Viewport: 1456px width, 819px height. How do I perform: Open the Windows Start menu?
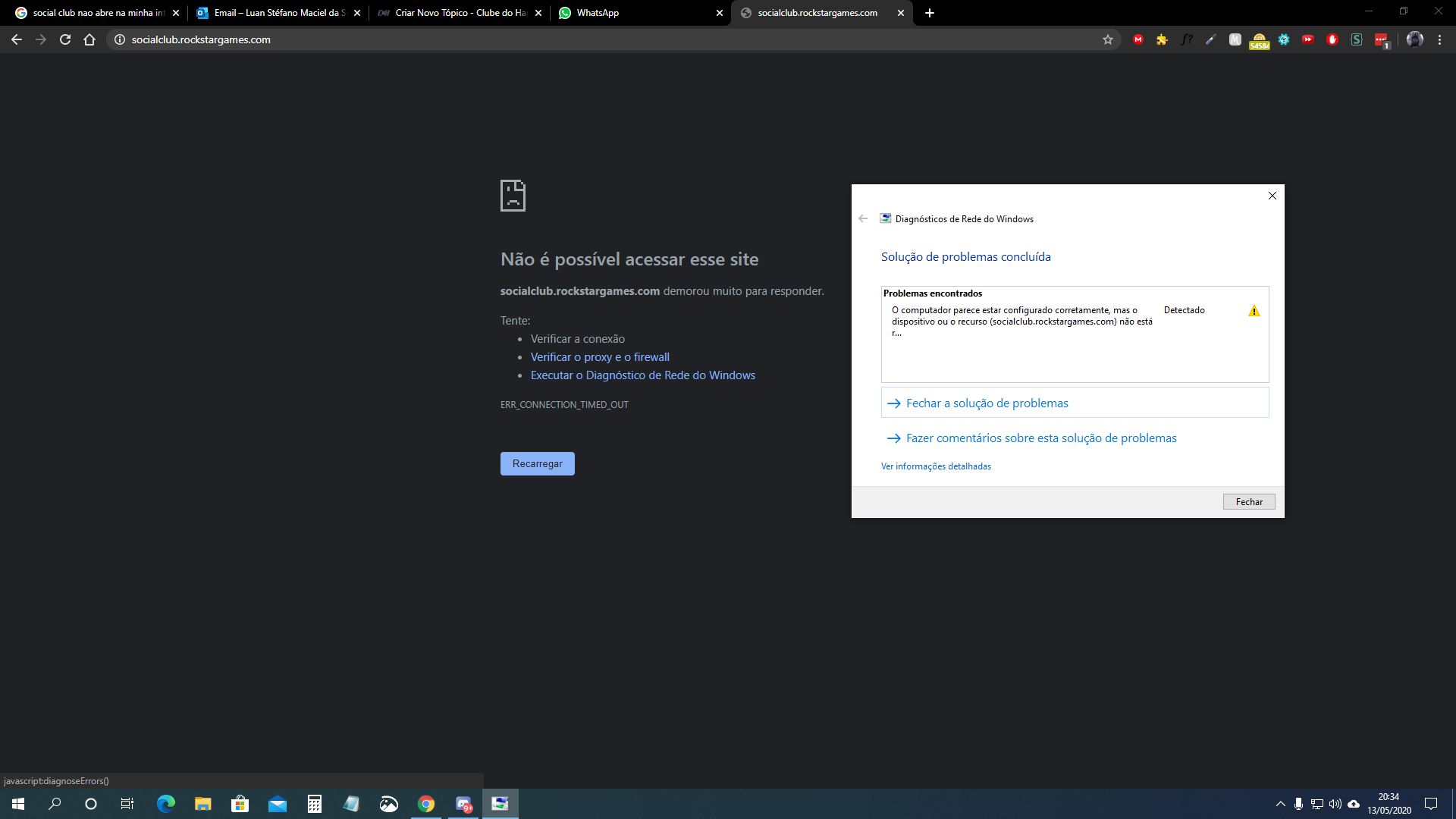pos(18,804)
